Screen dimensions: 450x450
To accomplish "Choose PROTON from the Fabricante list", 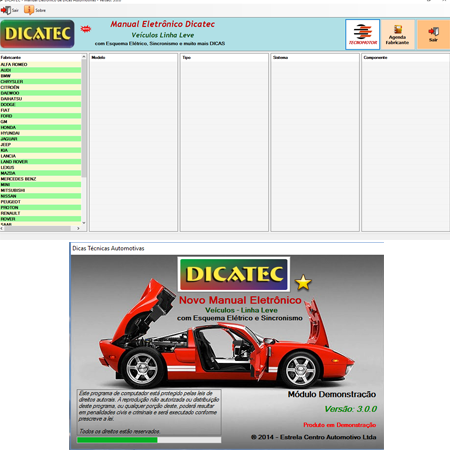I will click(40, 207).
